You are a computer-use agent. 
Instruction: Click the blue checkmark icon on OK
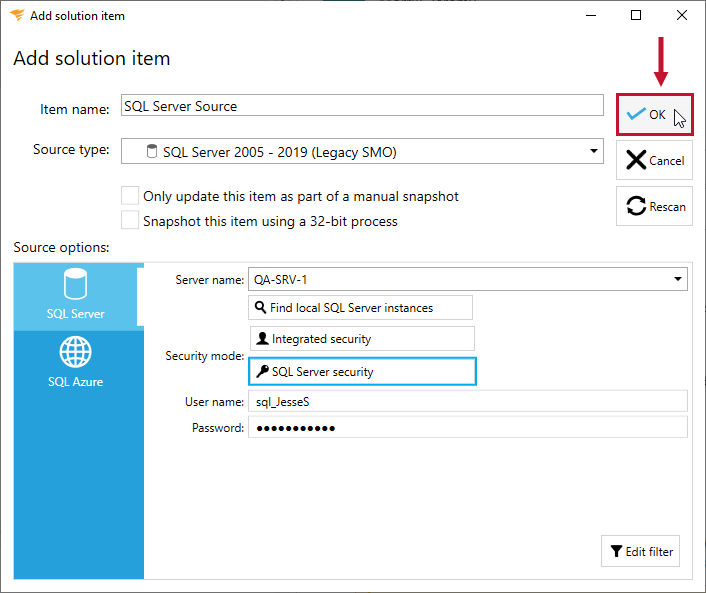636,113
